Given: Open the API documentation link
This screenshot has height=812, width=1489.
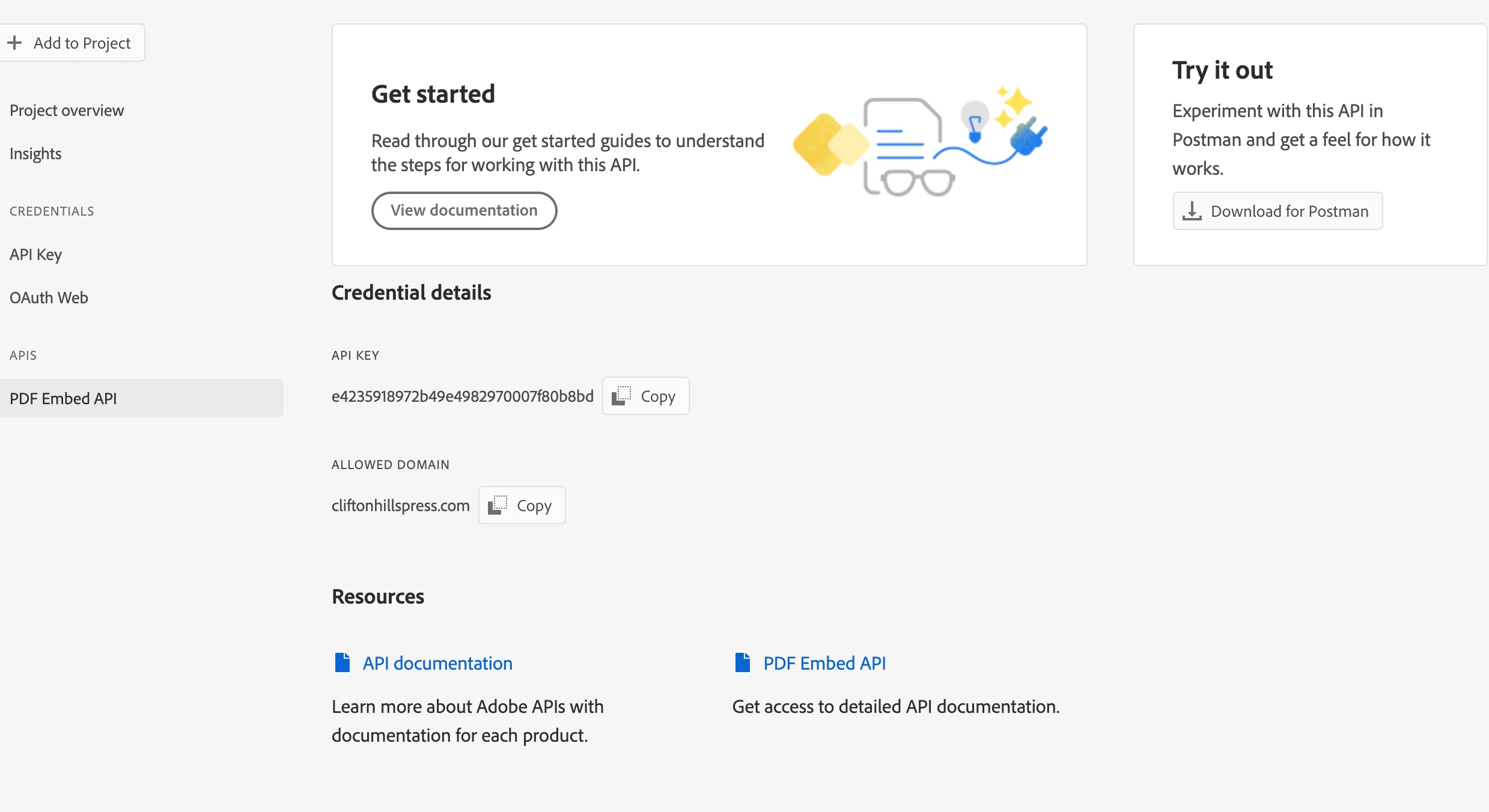Looking at the screenshot, I should (437, 663).
